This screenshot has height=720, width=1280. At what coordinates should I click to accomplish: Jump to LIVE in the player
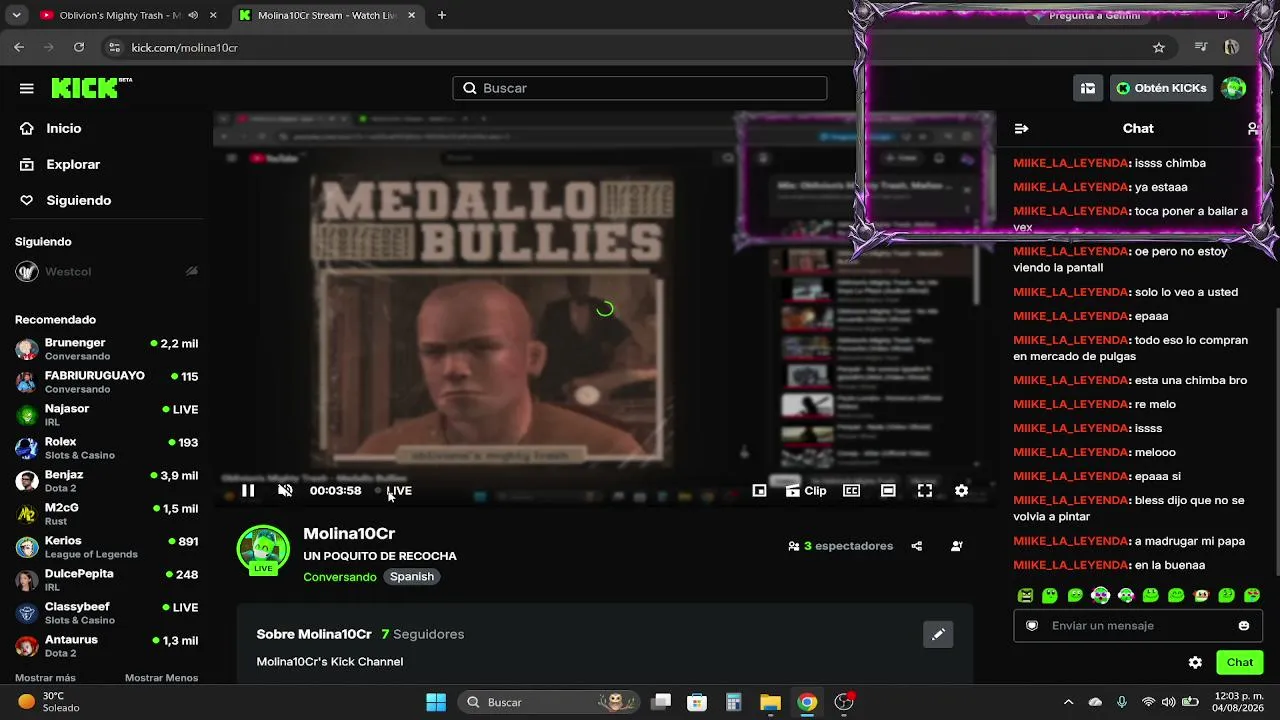coord(393,490)
